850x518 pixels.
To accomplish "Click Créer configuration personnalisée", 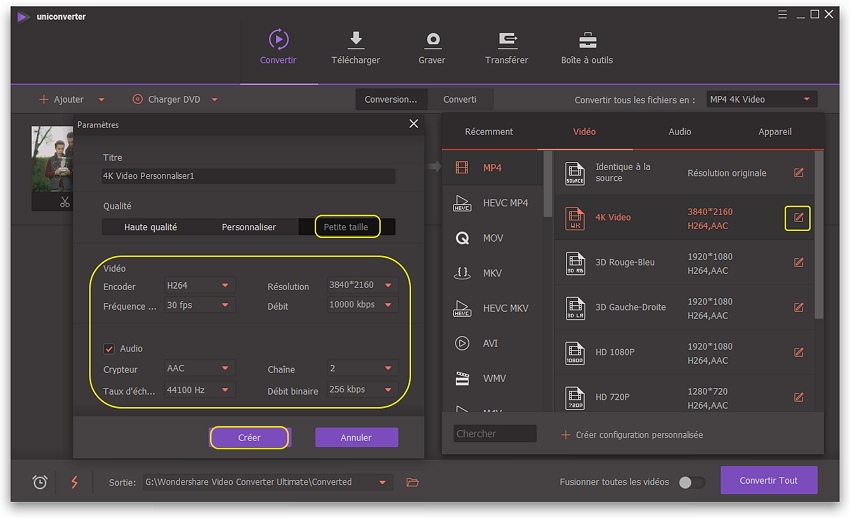I will tap(633, 435).
